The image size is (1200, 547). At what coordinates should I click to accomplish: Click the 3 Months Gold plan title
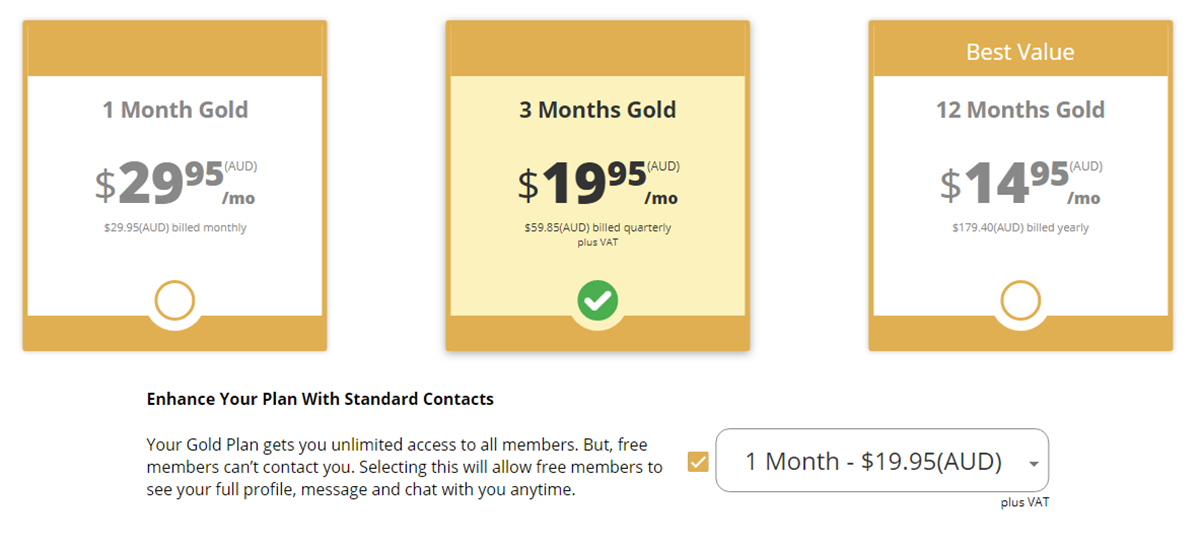click(x=597, y=110)
